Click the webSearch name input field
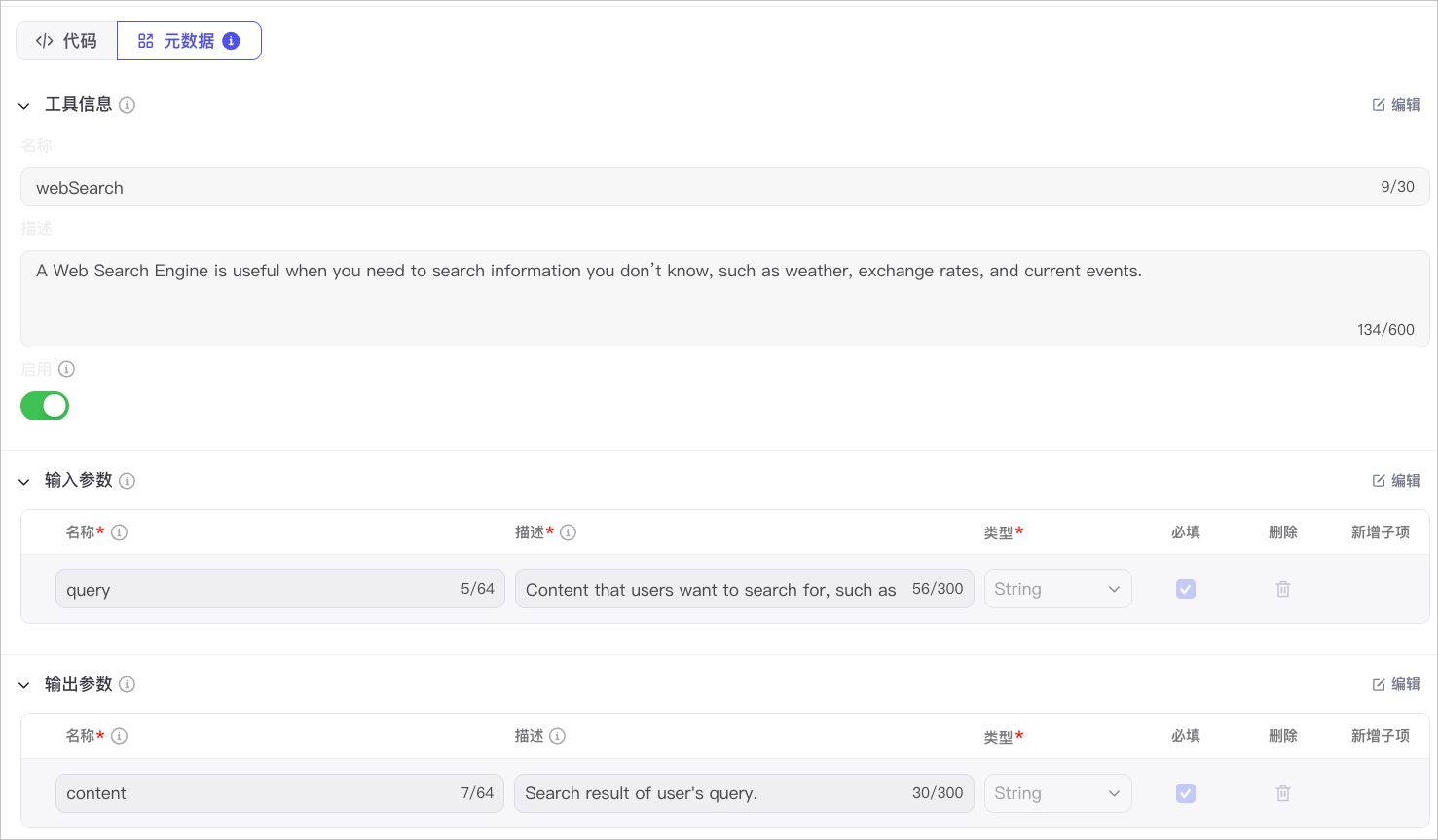Viewport: 1438px width, 840px height. click(724, 187)
